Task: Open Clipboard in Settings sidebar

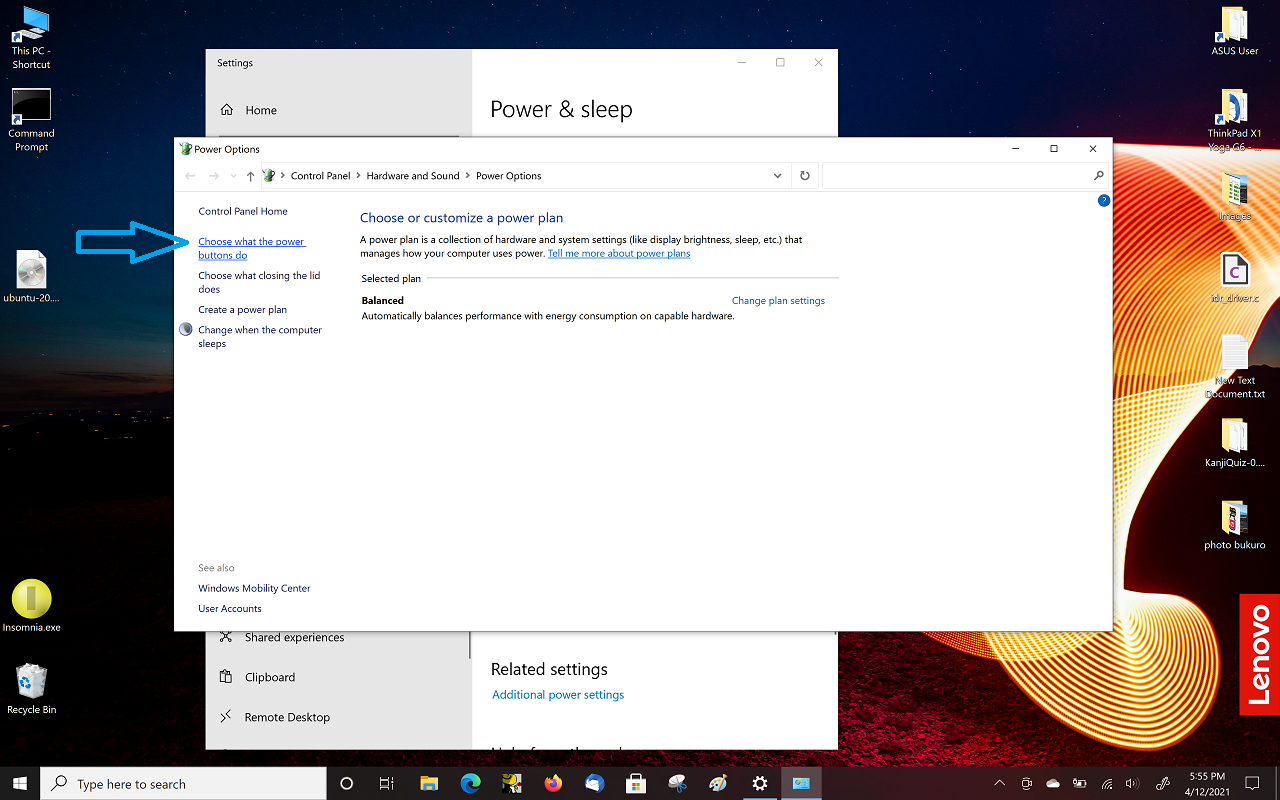Action: point(270,677)
